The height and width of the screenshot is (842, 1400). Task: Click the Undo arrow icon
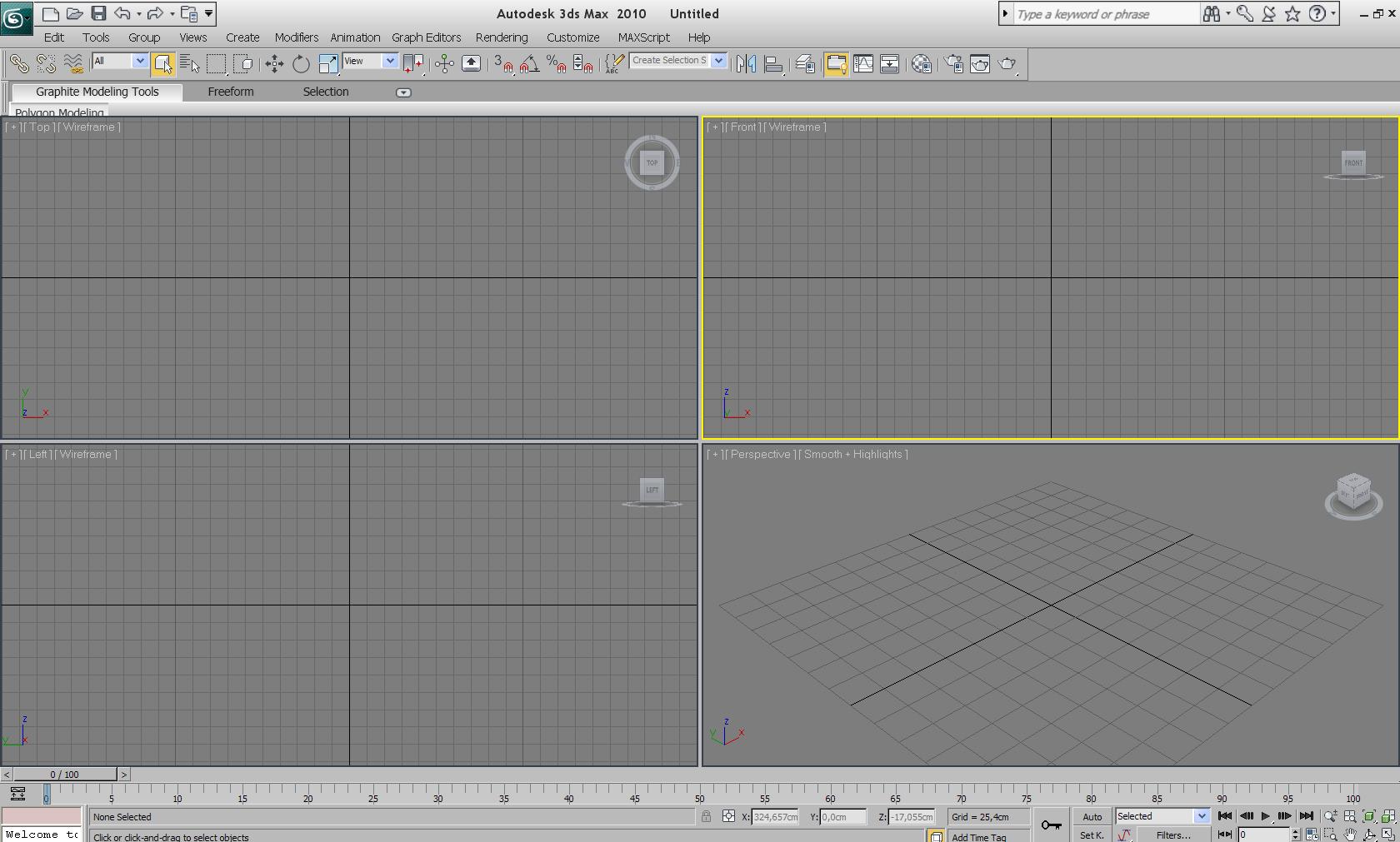[x=122, y=13]
